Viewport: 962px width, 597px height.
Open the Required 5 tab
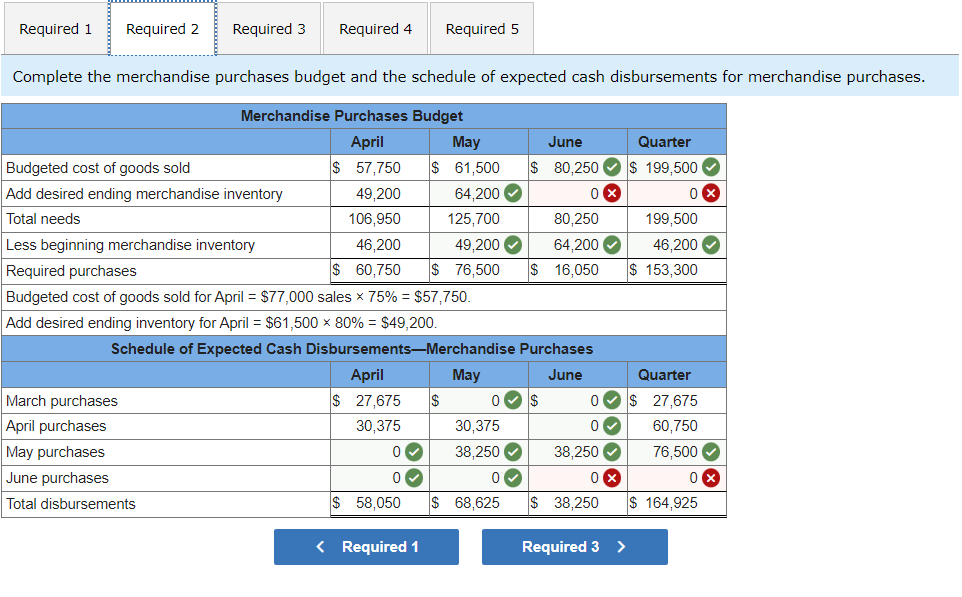pyautogui.click(x=481, y=28)
